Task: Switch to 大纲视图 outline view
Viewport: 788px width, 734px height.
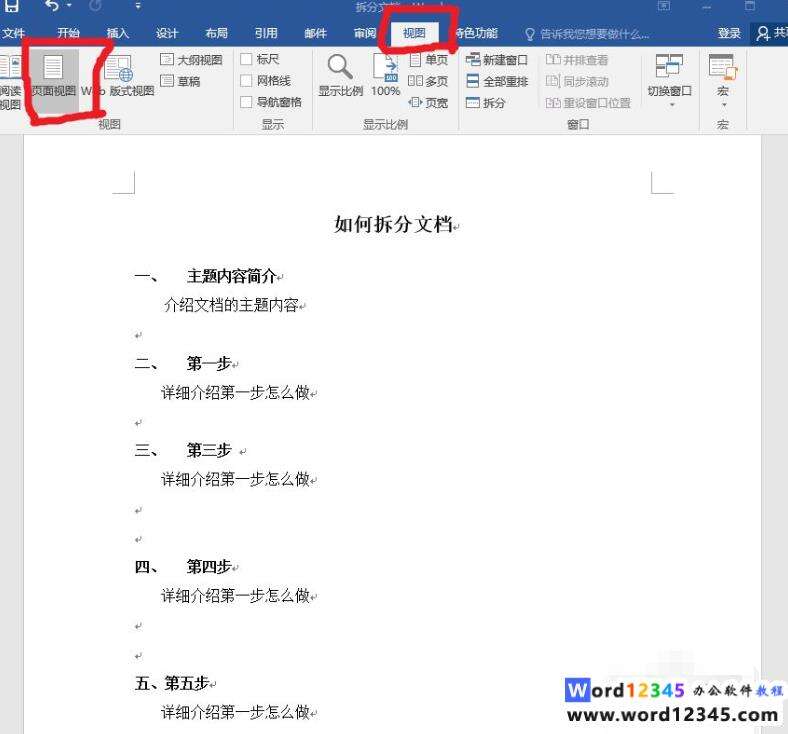Action: [191, 60]
